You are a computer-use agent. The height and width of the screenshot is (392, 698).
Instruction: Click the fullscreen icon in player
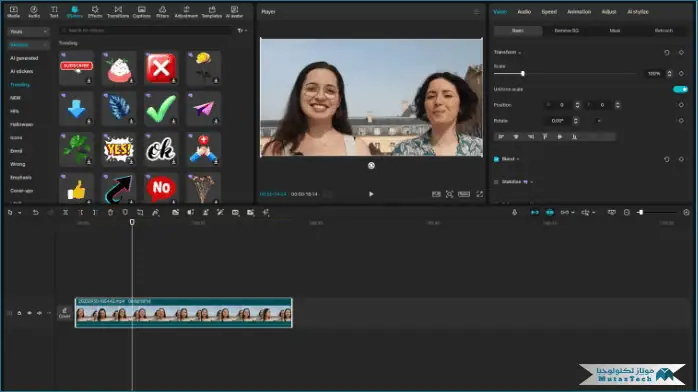[479, 194]
